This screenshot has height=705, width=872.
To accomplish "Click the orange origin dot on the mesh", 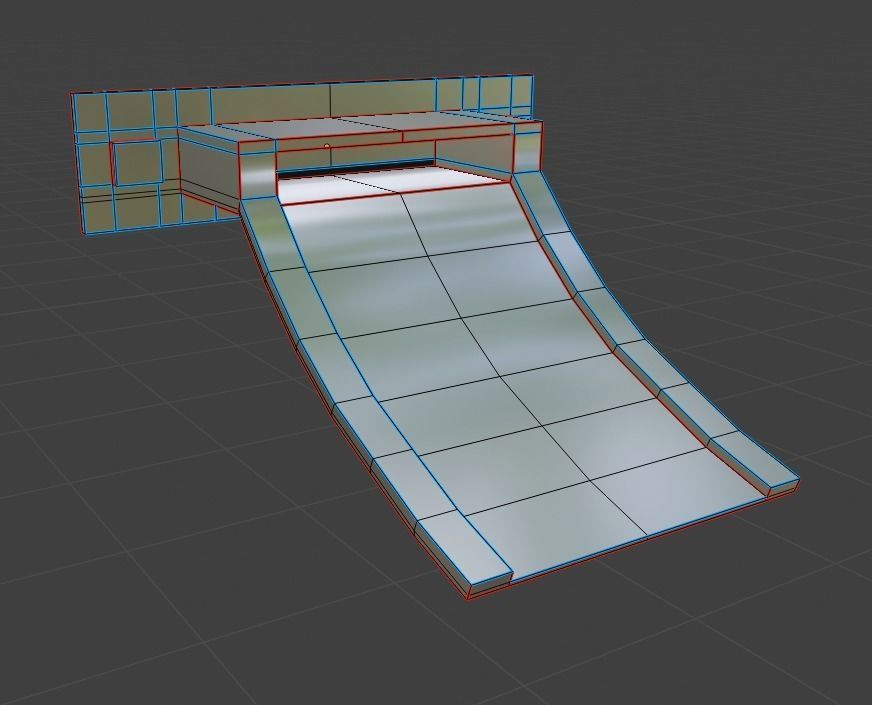I will (x=327, y=146).
